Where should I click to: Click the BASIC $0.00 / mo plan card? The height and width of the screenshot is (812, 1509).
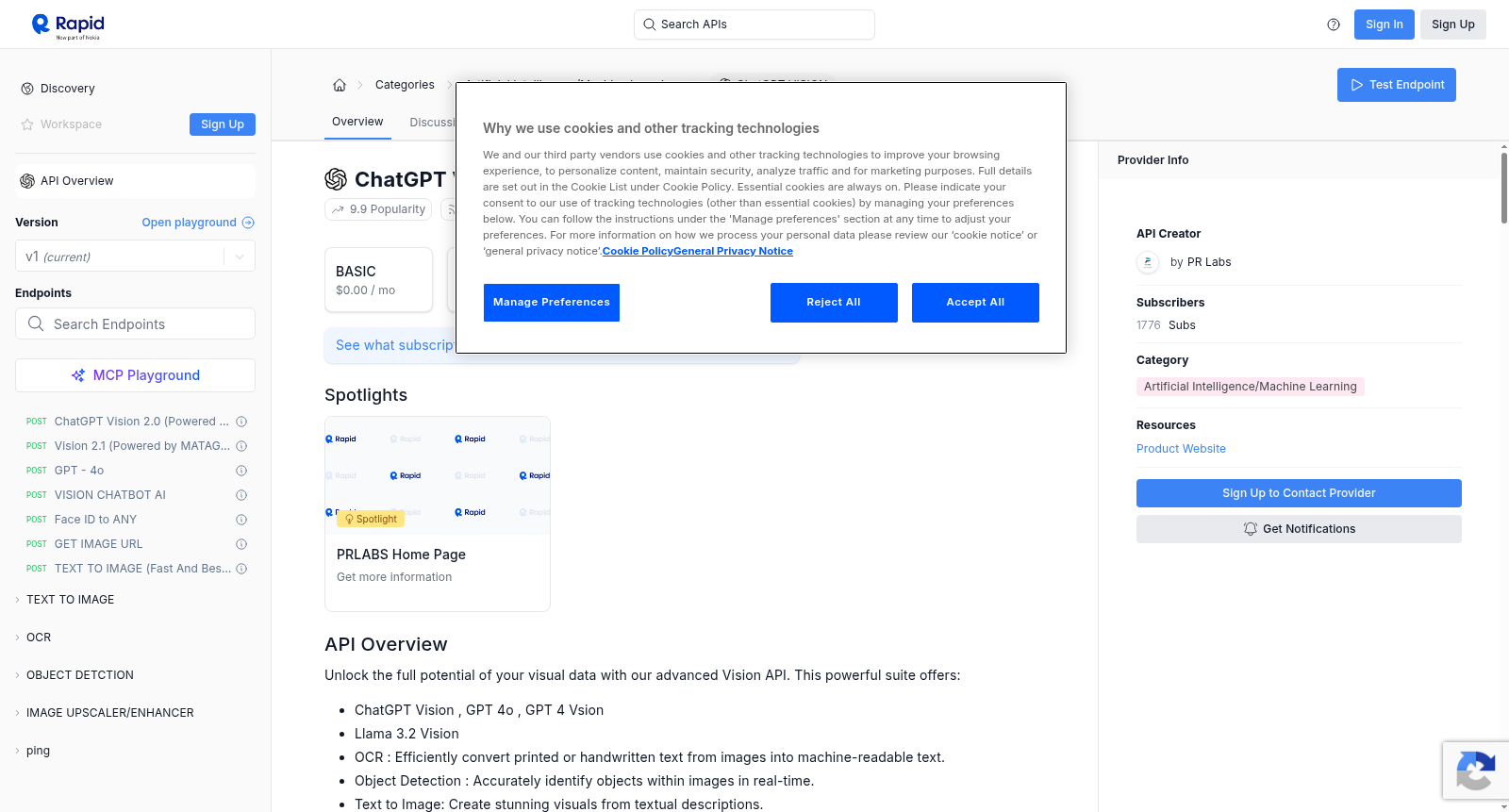pyautogui.click(x=378, y=280)
